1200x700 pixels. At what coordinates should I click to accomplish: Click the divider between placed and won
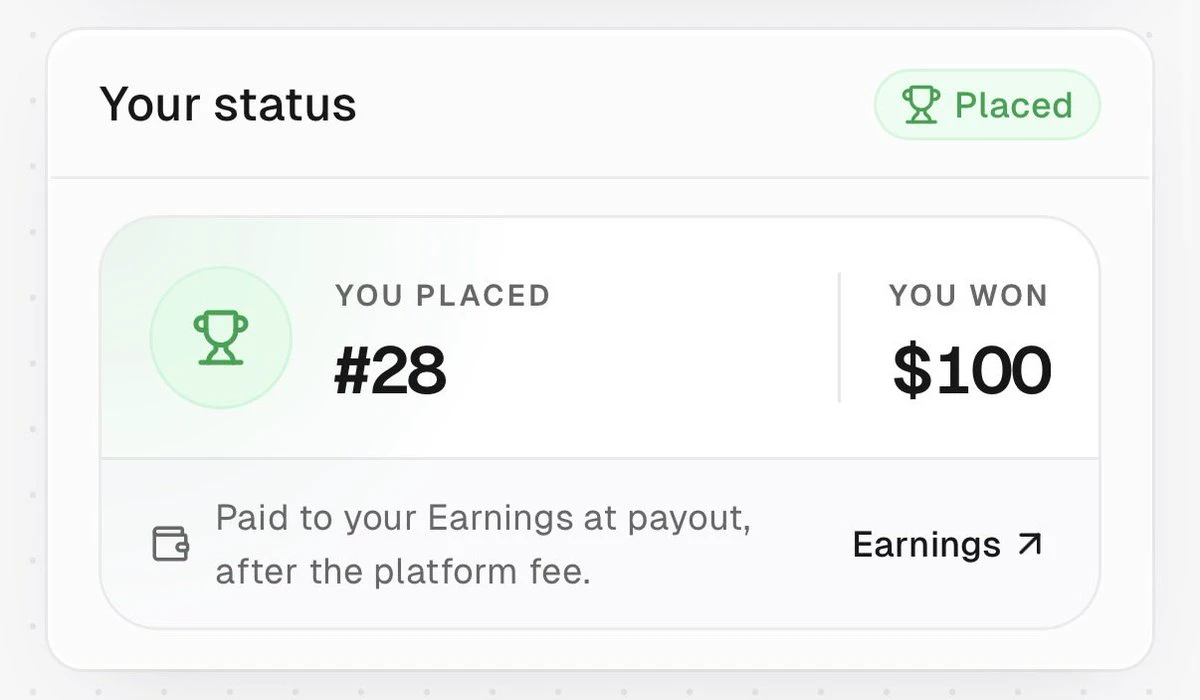coord(838,338)
